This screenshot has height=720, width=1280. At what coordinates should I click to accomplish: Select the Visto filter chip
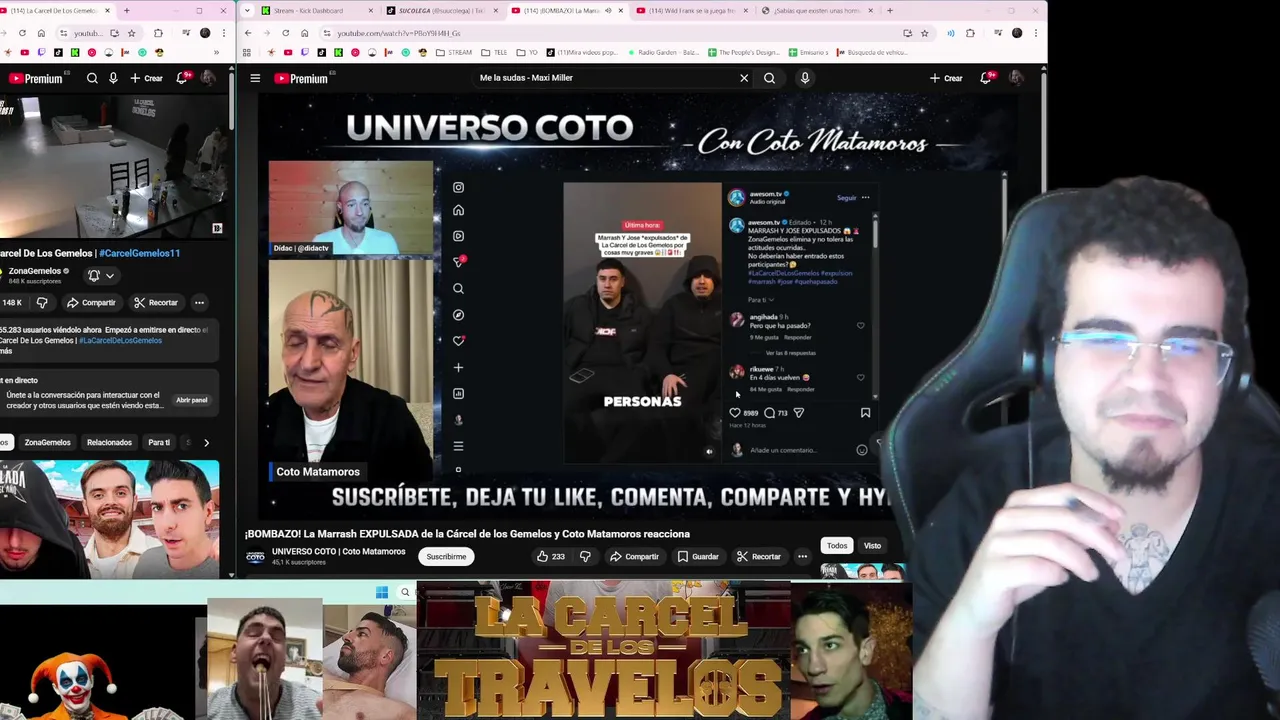872,545
